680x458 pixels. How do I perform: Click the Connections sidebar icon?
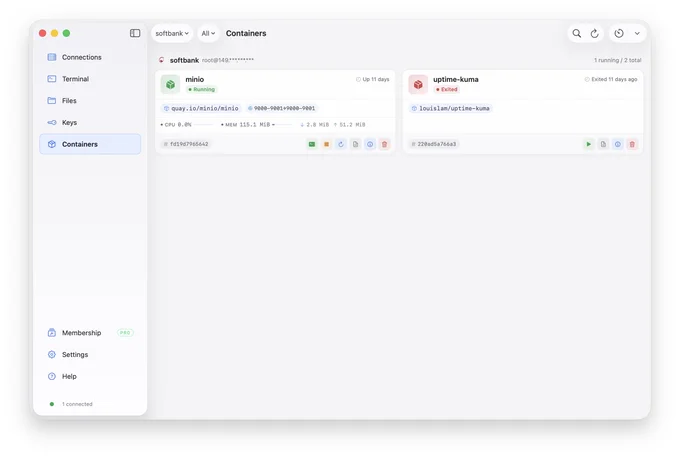tap(52, 57)
